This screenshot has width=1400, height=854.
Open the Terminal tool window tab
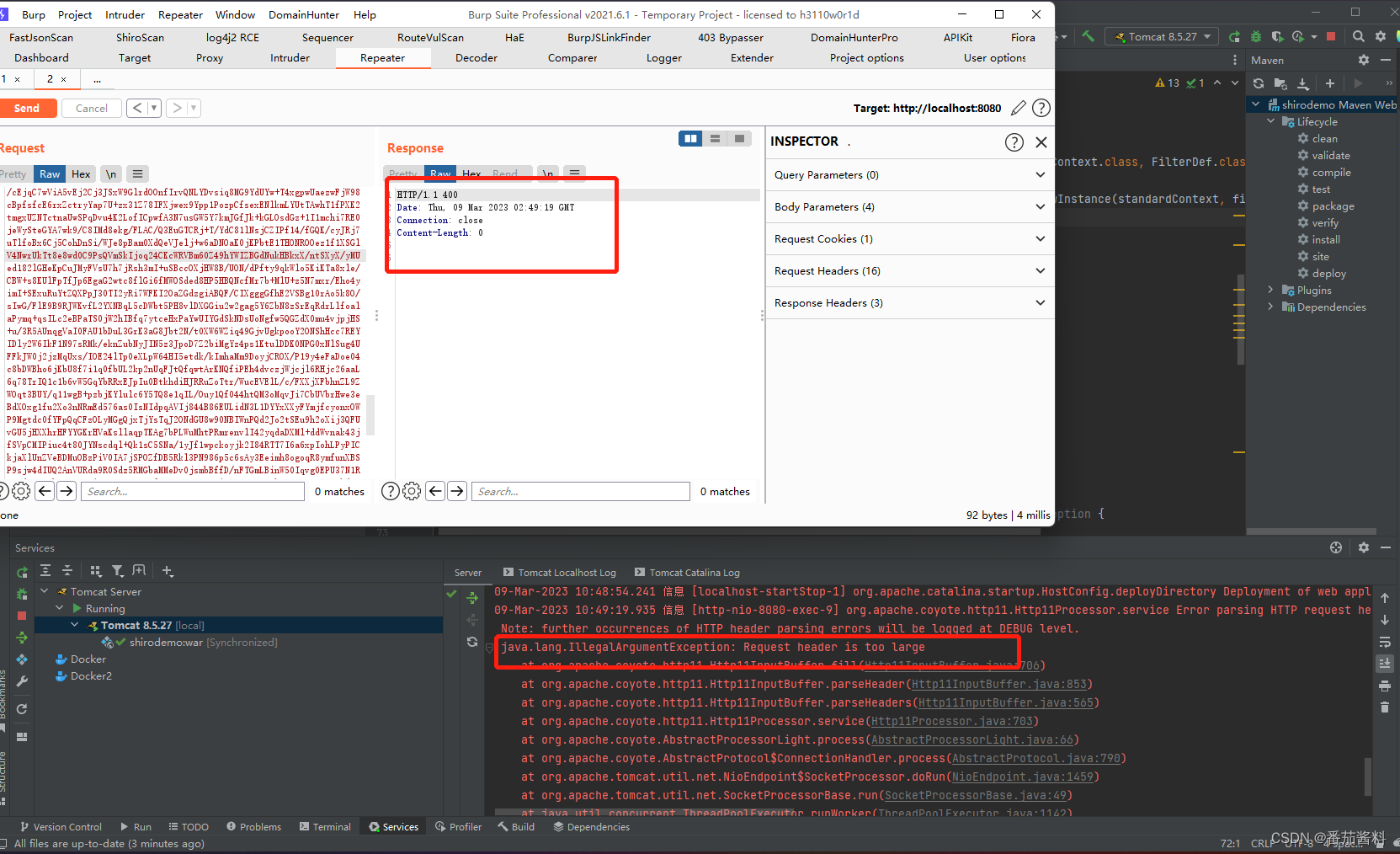[325, 827]
